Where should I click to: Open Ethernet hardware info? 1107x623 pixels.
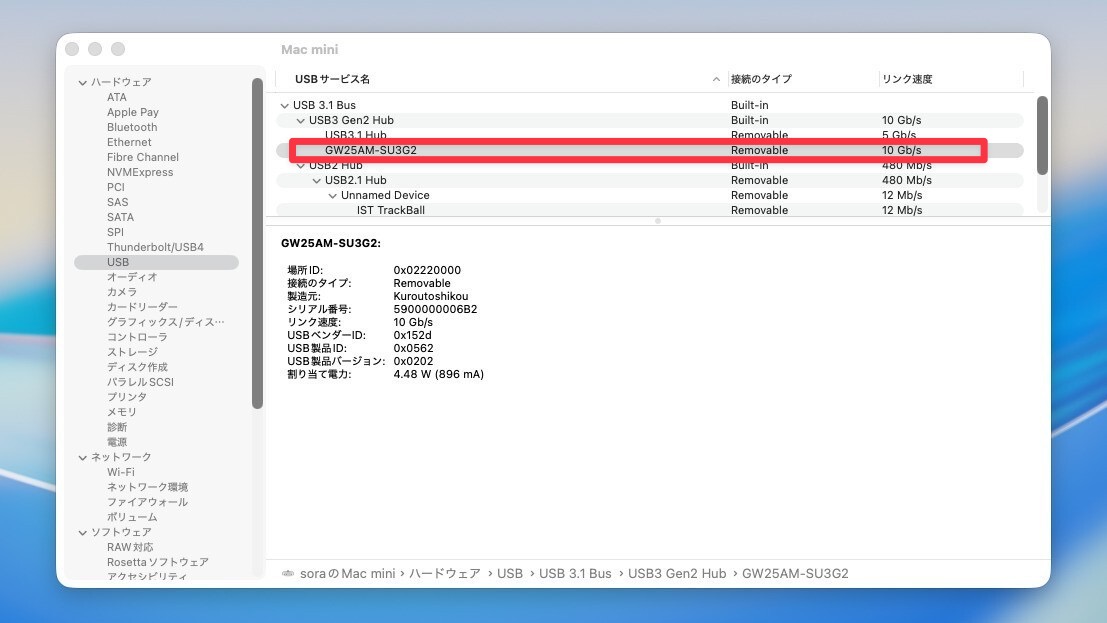click(x=129, y=142)
